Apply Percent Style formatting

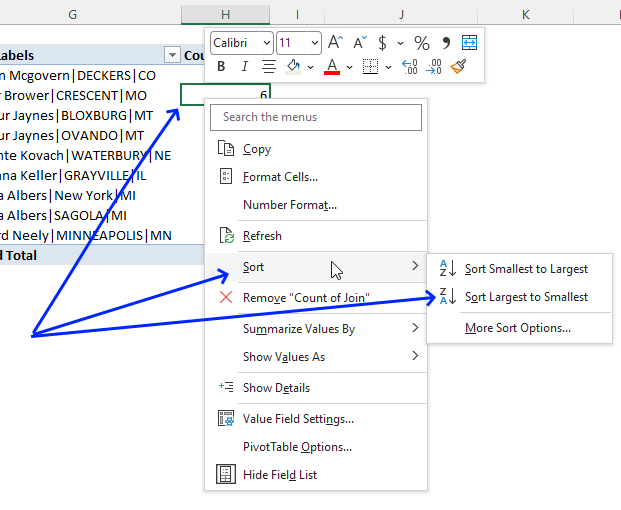coord(421,43)
